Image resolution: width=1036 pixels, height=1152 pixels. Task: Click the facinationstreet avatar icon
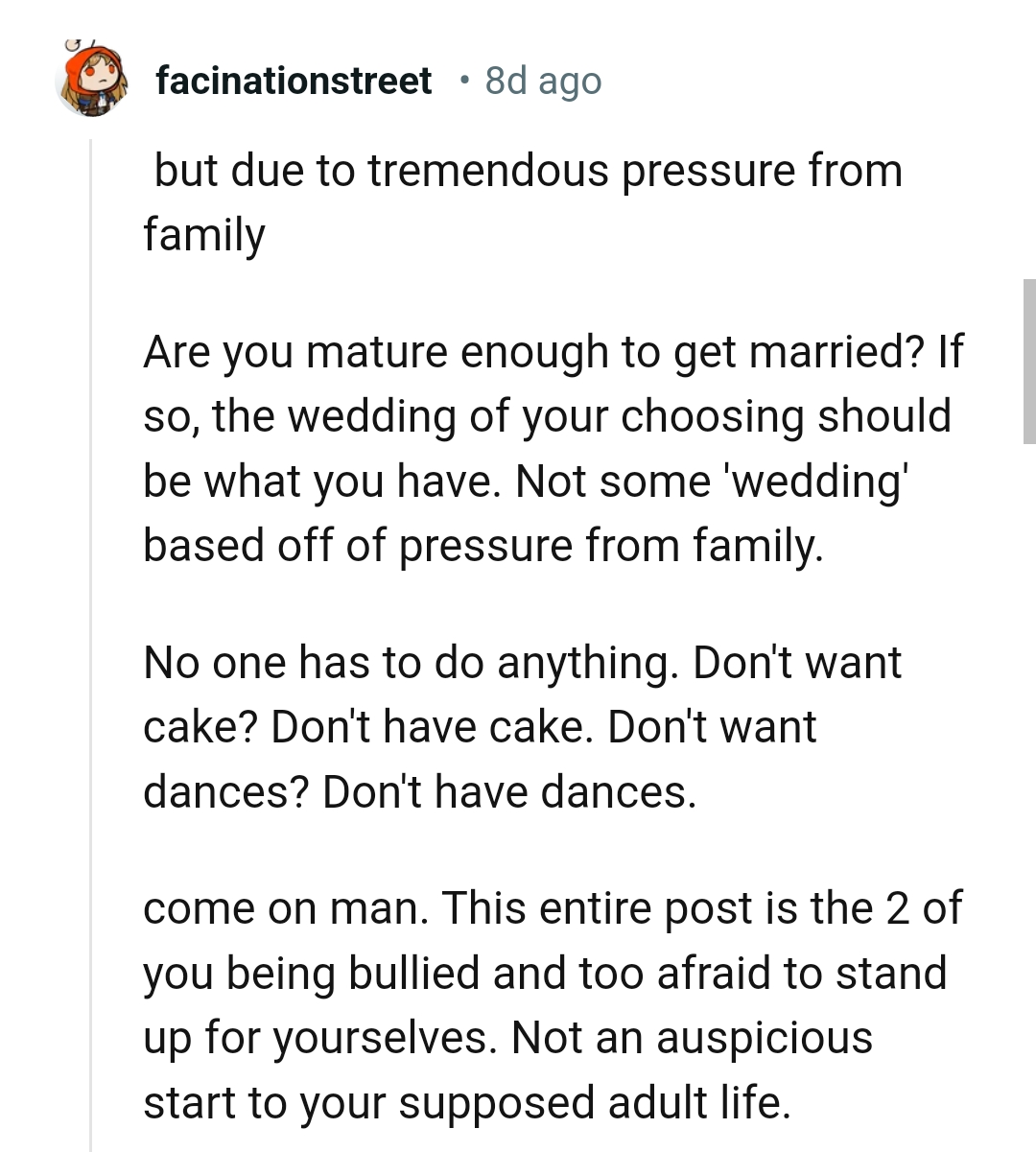[92, 82]
